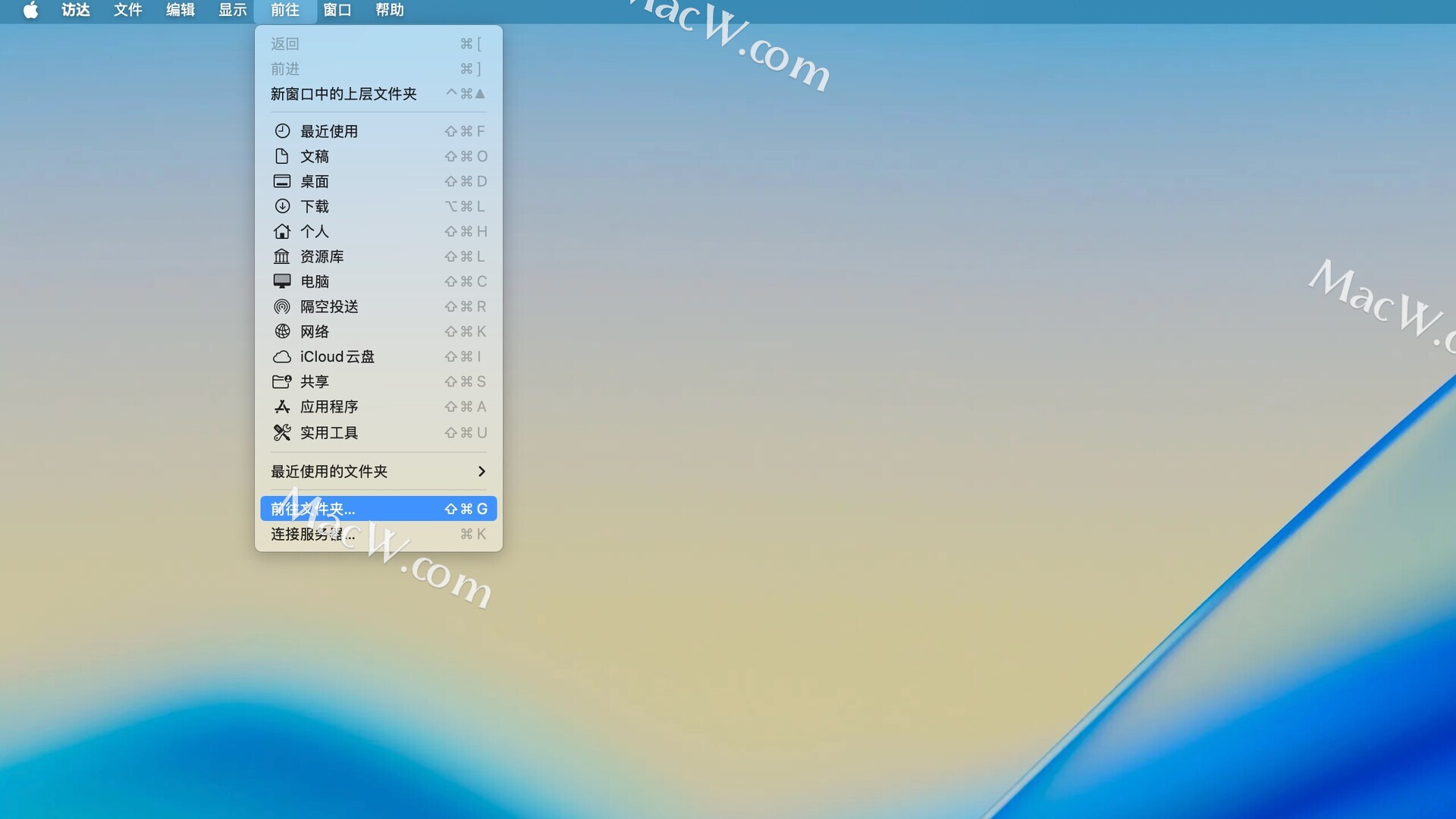Screen dimensions: 1456x819
Task: Click the globe icon beside 网络
Action: 282,331
